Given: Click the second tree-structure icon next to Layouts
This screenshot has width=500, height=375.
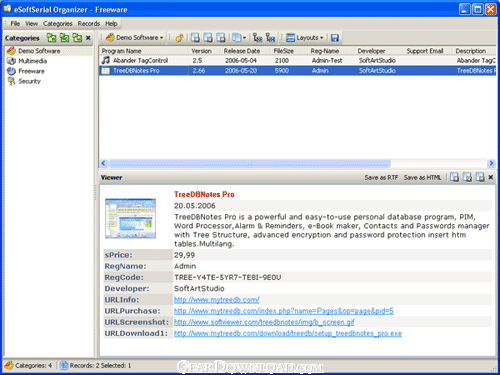Looking at the screenshot, I should (x=270, y=38).
